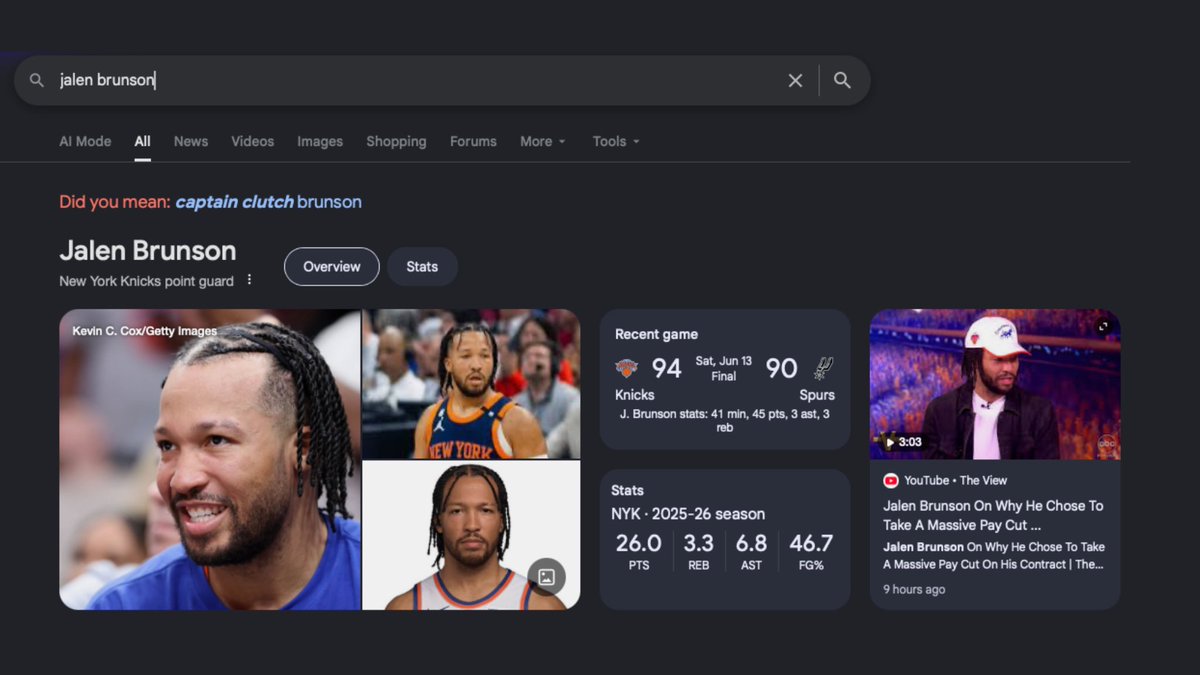Open the Tools dropdown
This screenshot has width=1200, height=675.
[x=616, y=141]
